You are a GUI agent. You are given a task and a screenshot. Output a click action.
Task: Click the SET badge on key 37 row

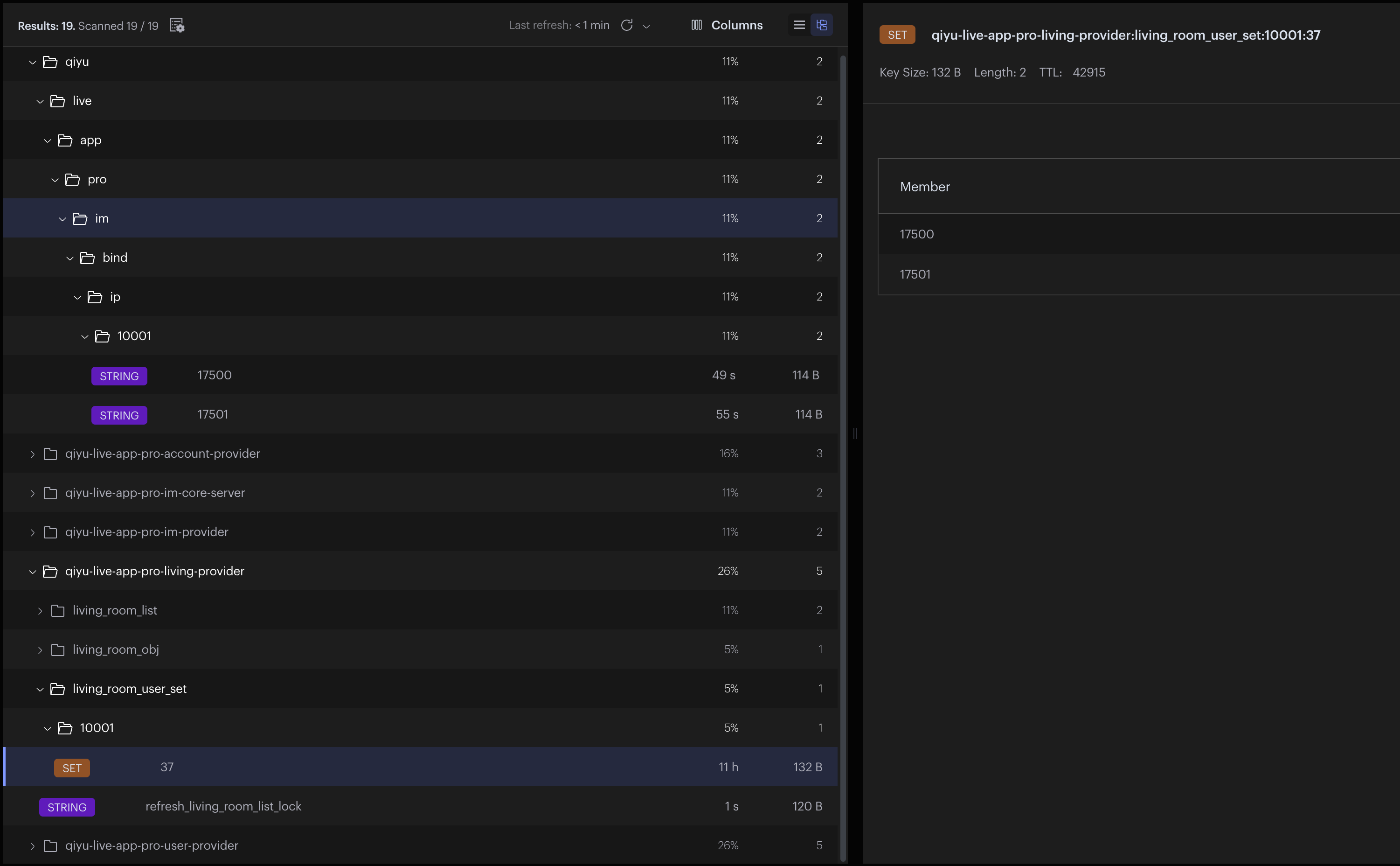tap(72, 768)
